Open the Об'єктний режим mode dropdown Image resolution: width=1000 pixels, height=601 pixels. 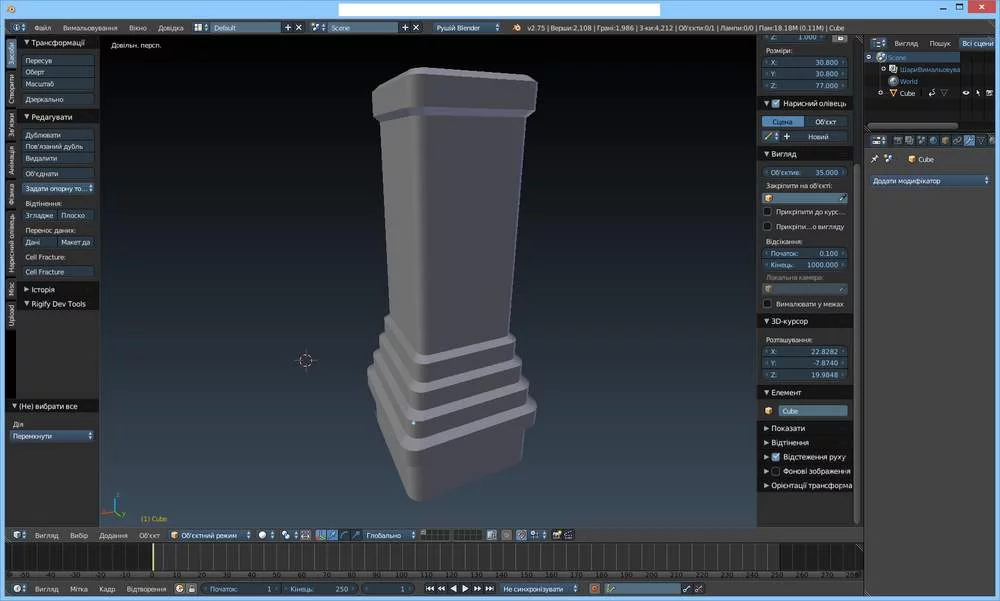pyautogui.click(x=210, y=535)
